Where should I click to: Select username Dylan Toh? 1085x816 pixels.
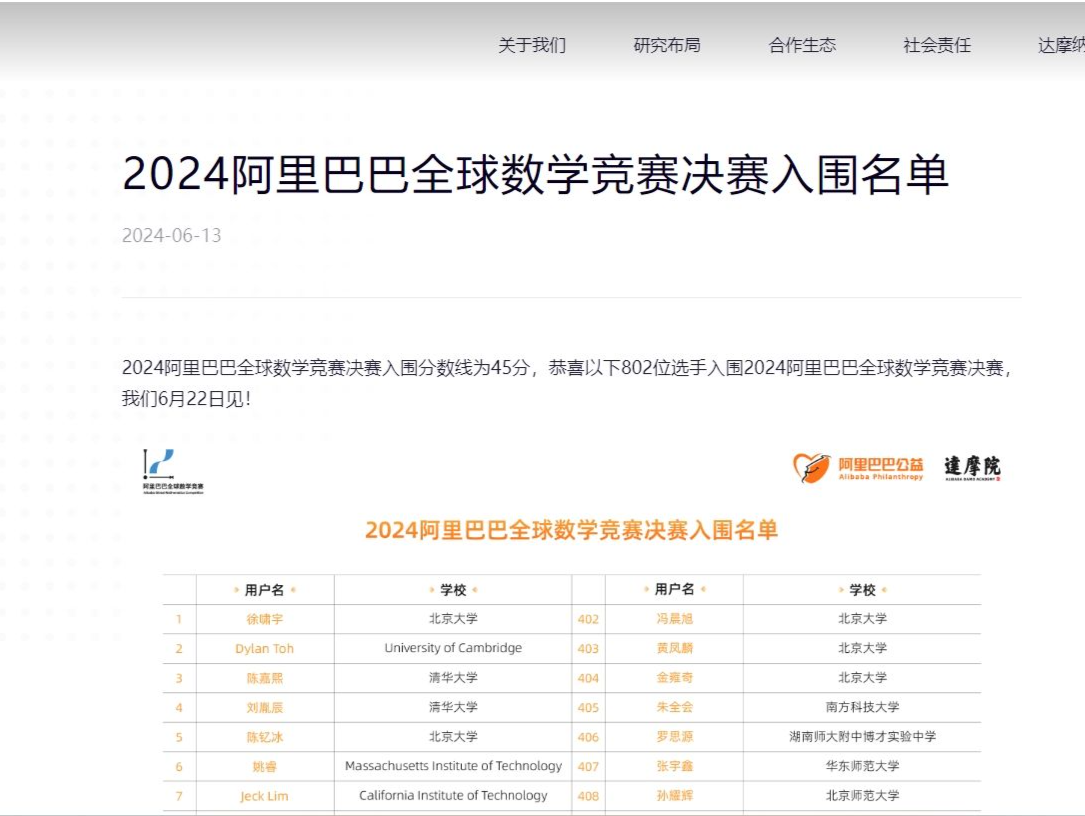click(264, 649)
